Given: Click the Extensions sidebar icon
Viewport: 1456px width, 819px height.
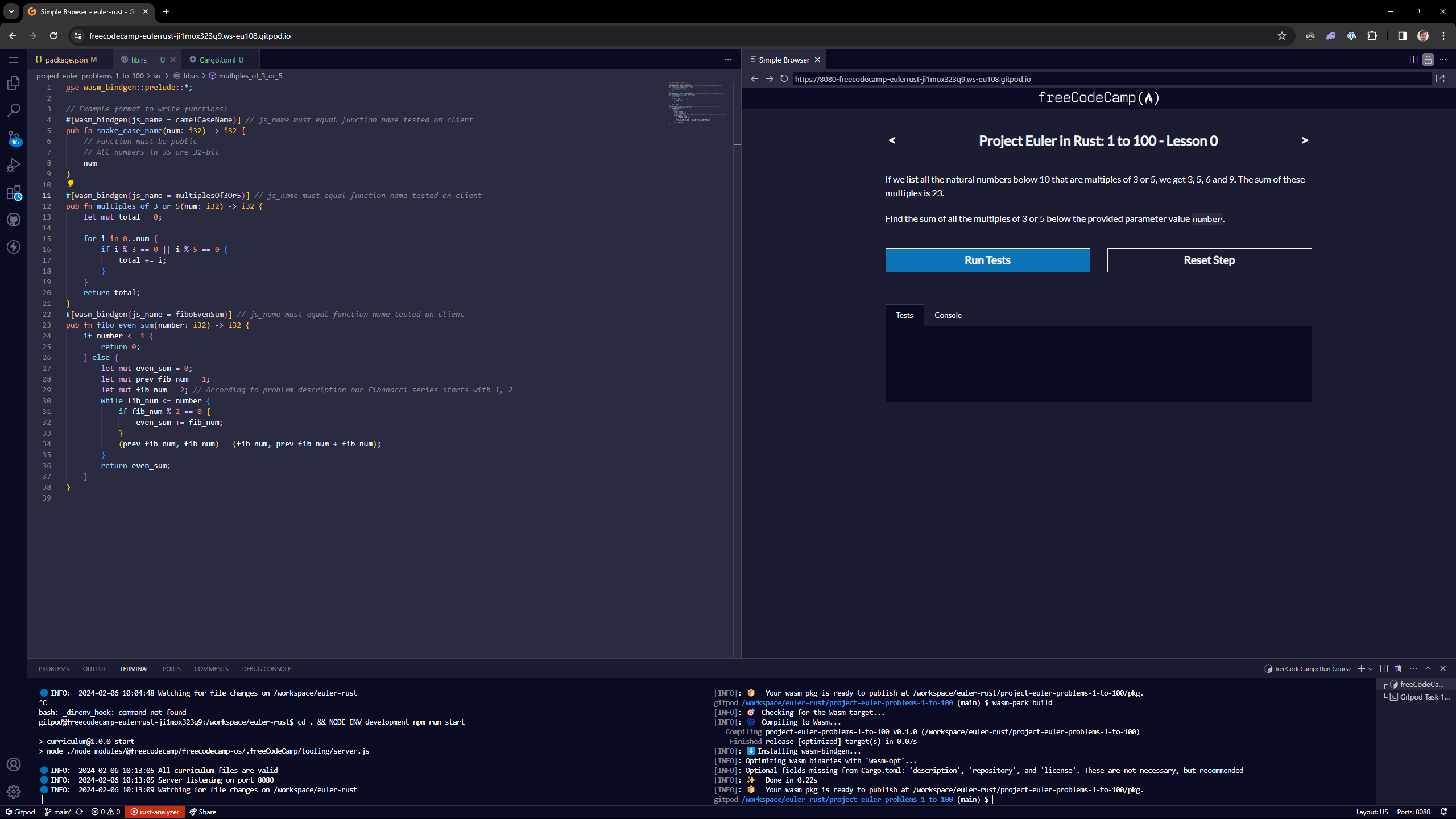Looking at the screenshot, I should point(15,192).
